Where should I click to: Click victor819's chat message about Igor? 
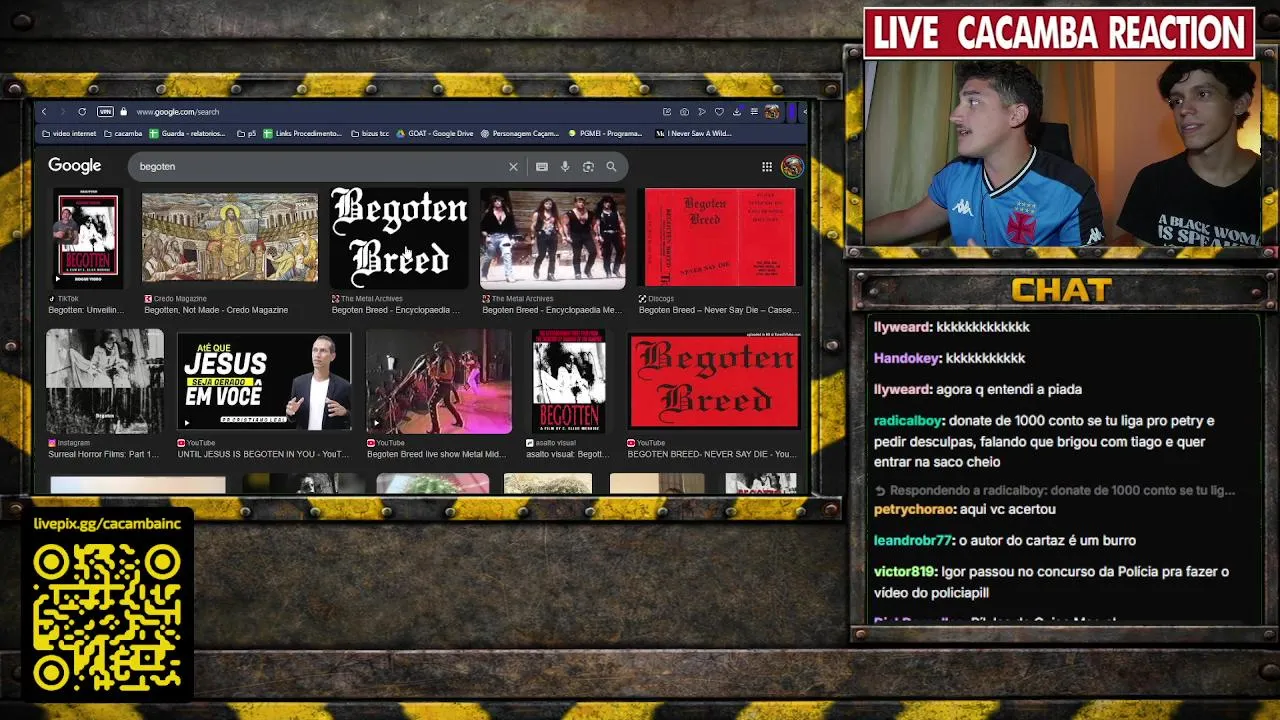click(1051, 582)
